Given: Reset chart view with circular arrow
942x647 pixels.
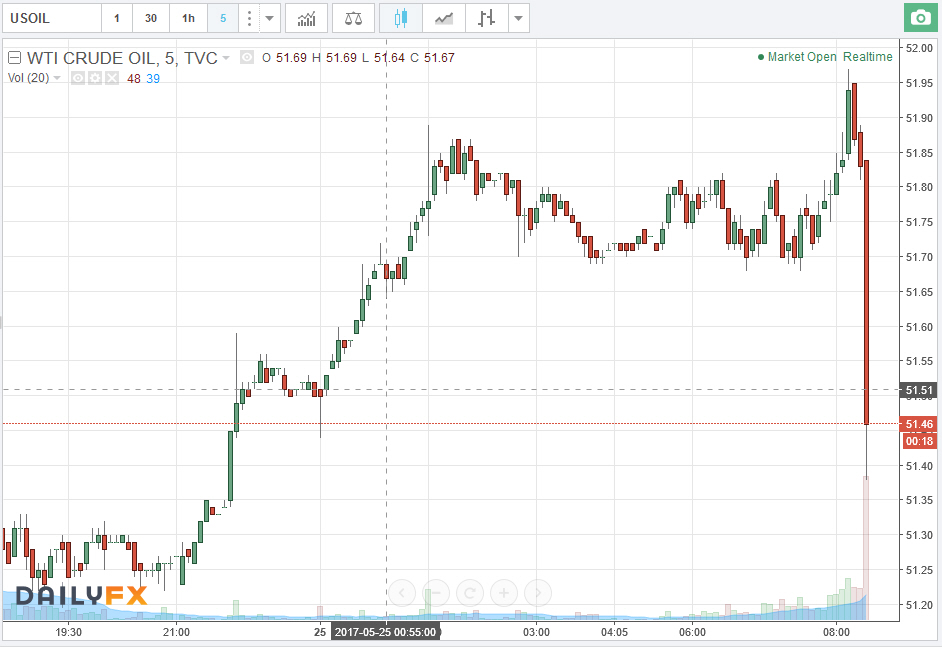Looking at the screenshot, I should pos(470,594).
